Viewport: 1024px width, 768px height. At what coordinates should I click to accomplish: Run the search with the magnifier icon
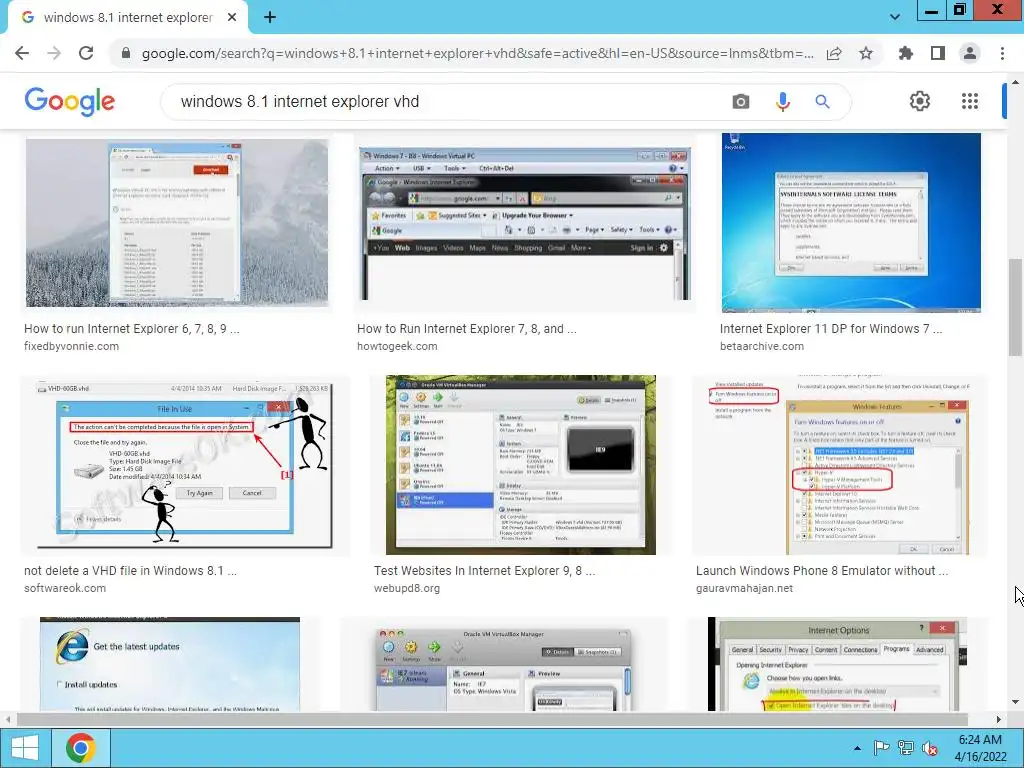pos(822,102)
